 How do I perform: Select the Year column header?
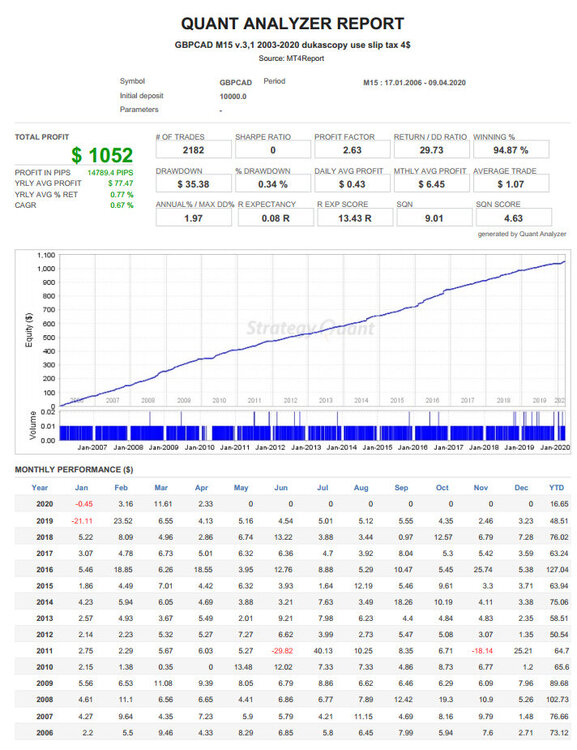tap(40, 487)
